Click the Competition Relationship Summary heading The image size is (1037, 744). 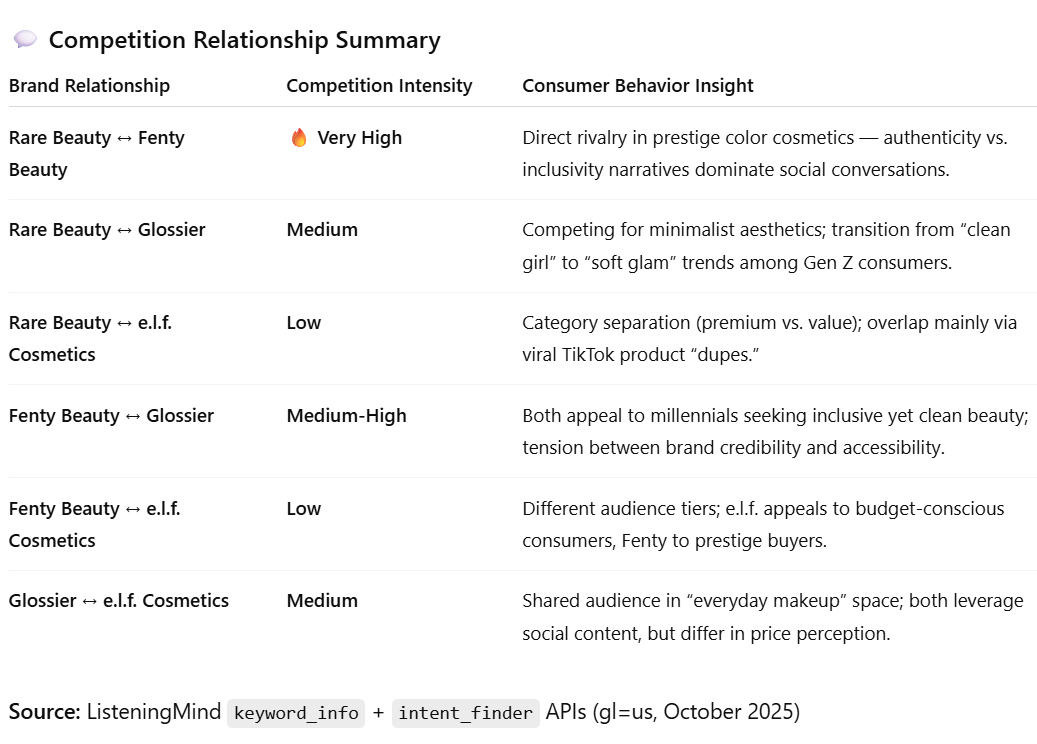(x=244, y=40)
